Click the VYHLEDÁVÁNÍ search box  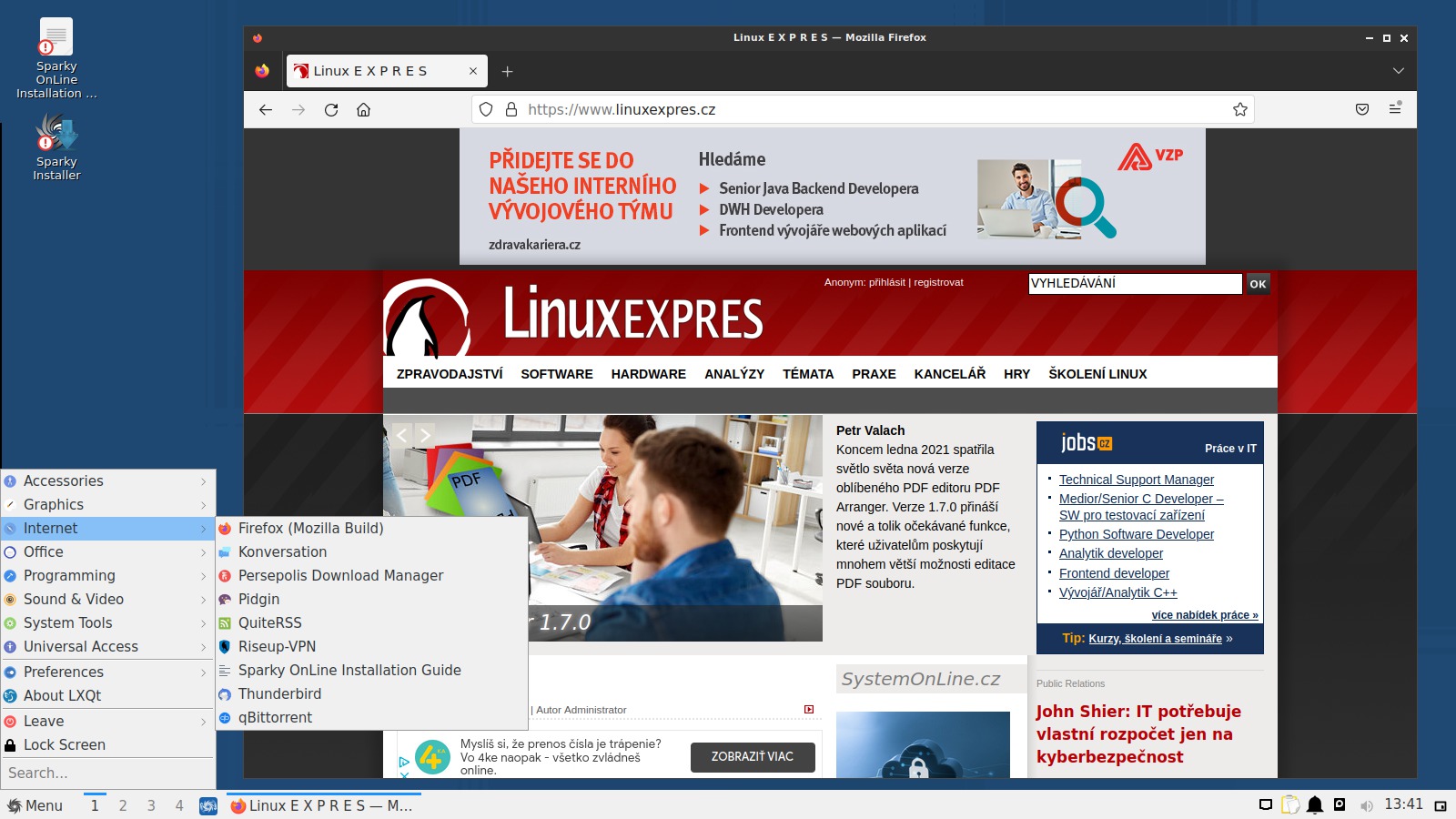1135,283
